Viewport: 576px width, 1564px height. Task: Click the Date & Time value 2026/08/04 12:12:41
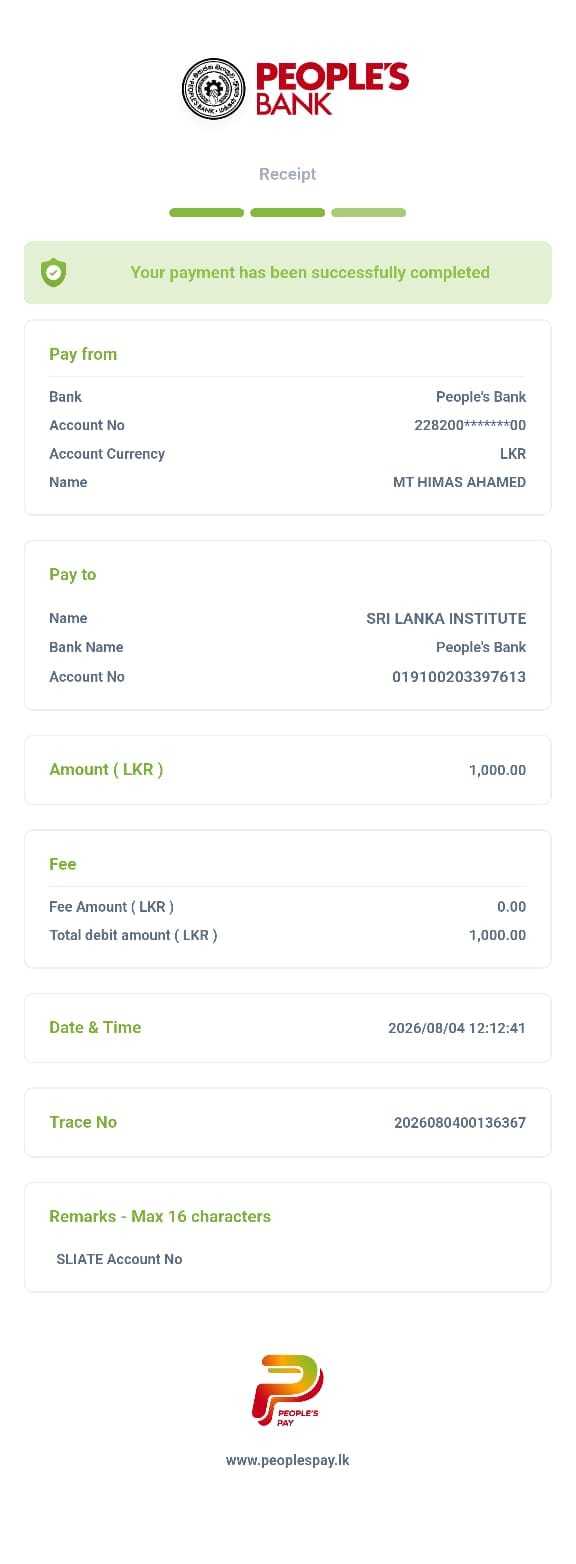[457, 1028]
